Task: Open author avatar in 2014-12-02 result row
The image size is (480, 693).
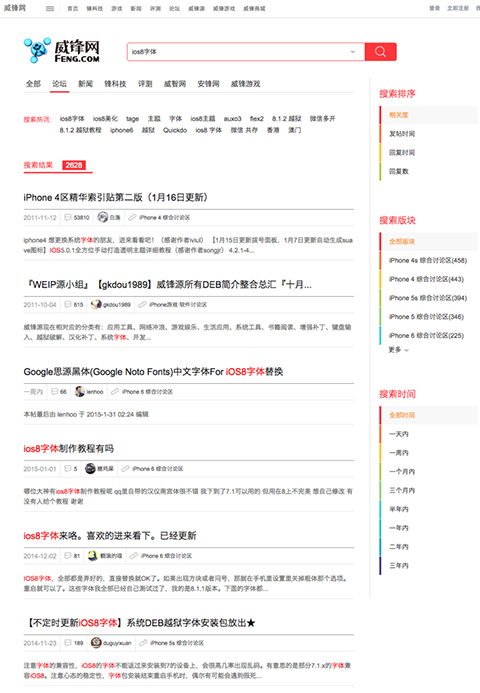Action: [x=92, y=555]
